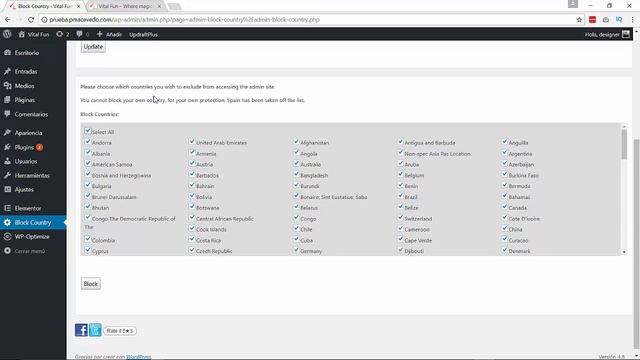The width and height of the screenshot is (640, 360).
Task: Uncheck the Germany checkbox
Action: point(296,250)
